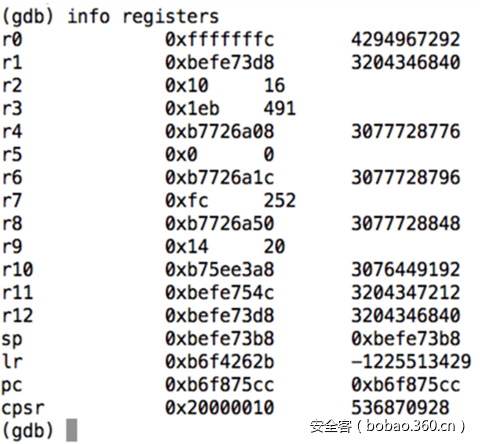Click the pc register address 0xb6f875cc
The width and height of the screenshot is (480, 444).
click(219, 384)
